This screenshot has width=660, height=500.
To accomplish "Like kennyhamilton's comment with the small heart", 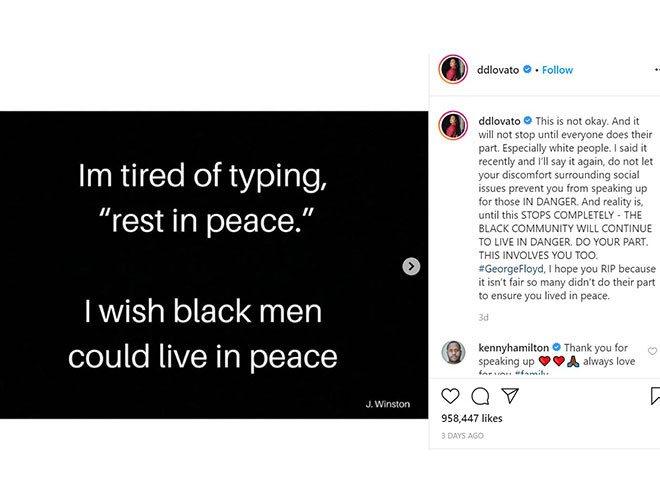I will pos(653,351).
